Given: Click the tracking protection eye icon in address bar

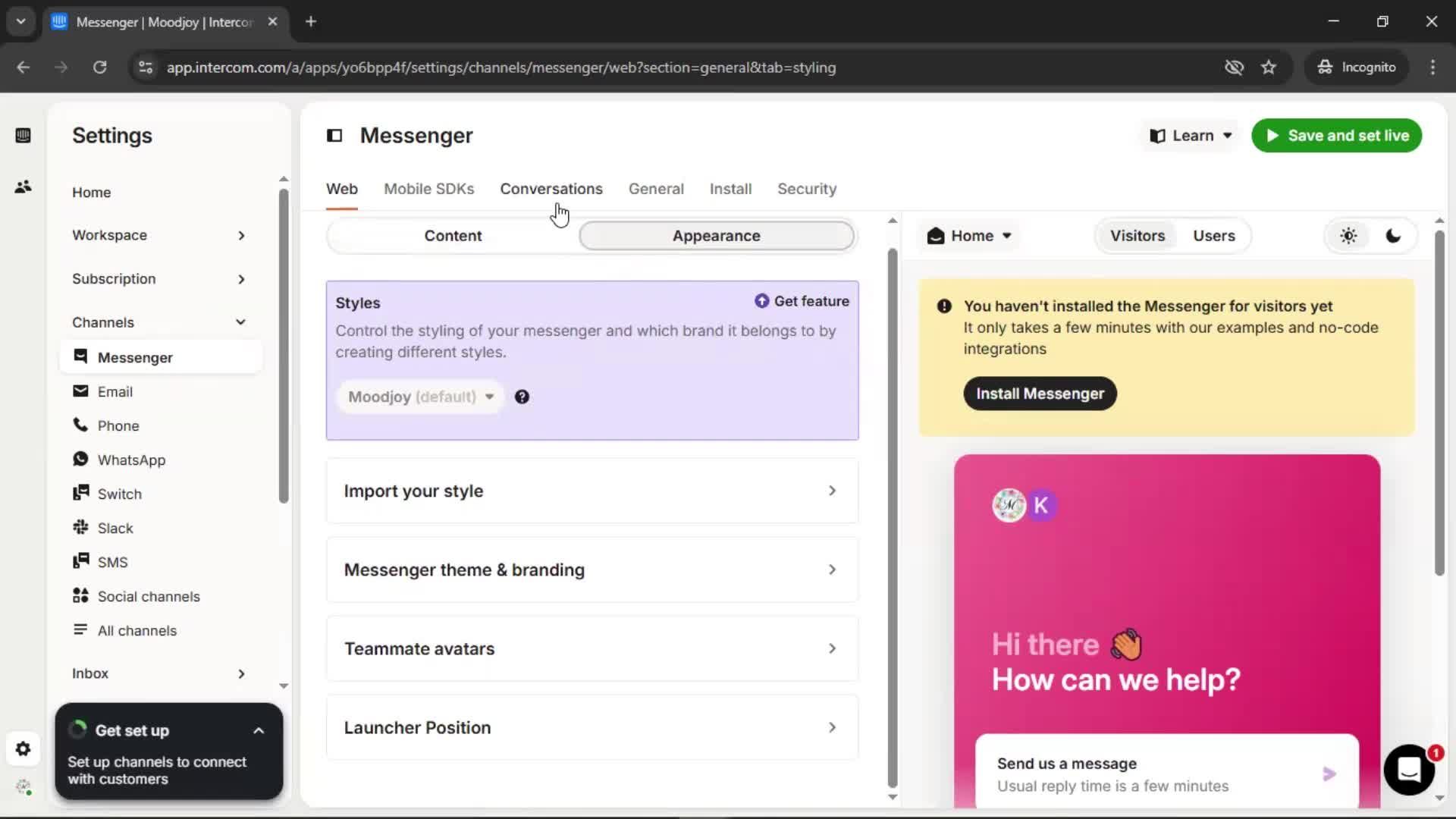Looking at the screenshot, I should [x=1235, y=67].
